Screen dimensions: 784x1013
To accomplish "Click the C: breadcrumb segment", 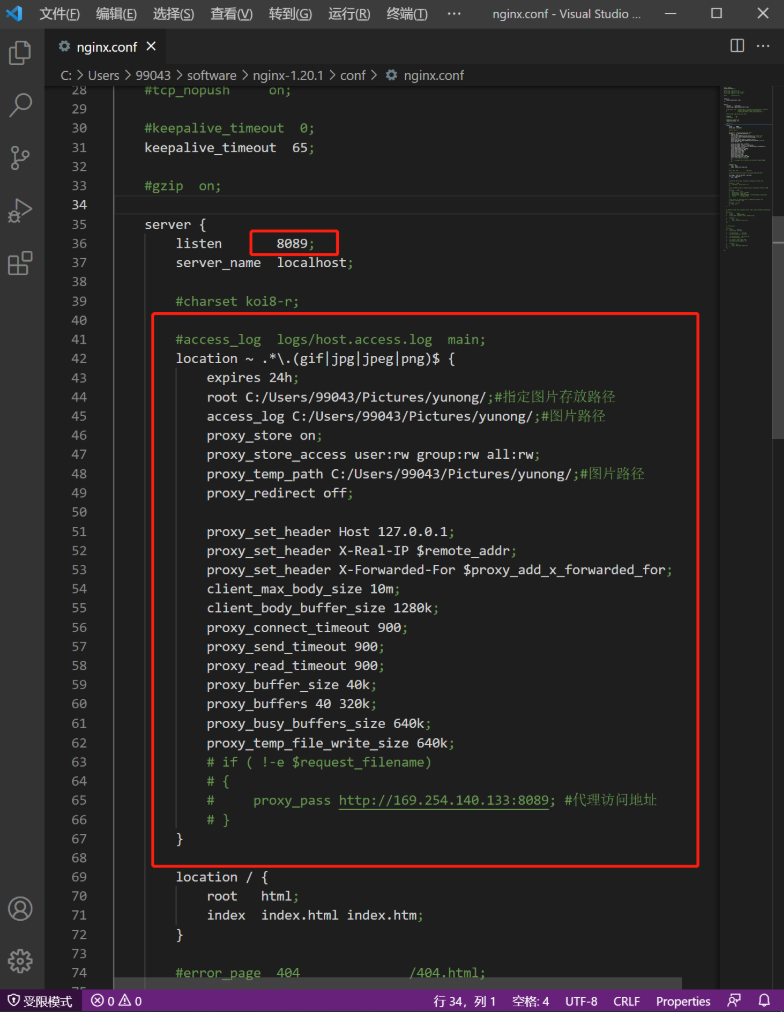I will 66,76.
